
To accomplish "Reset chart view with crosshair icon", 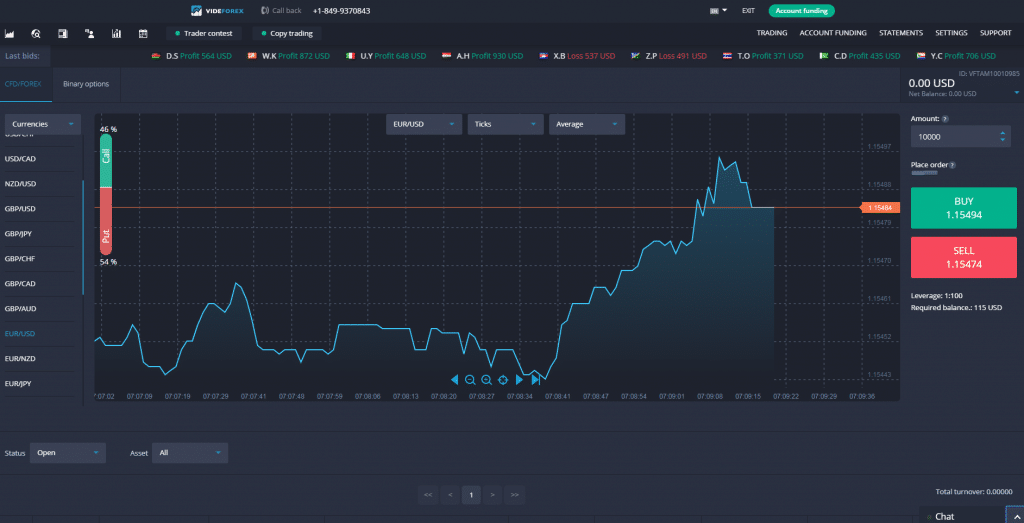I will point(502,380).
